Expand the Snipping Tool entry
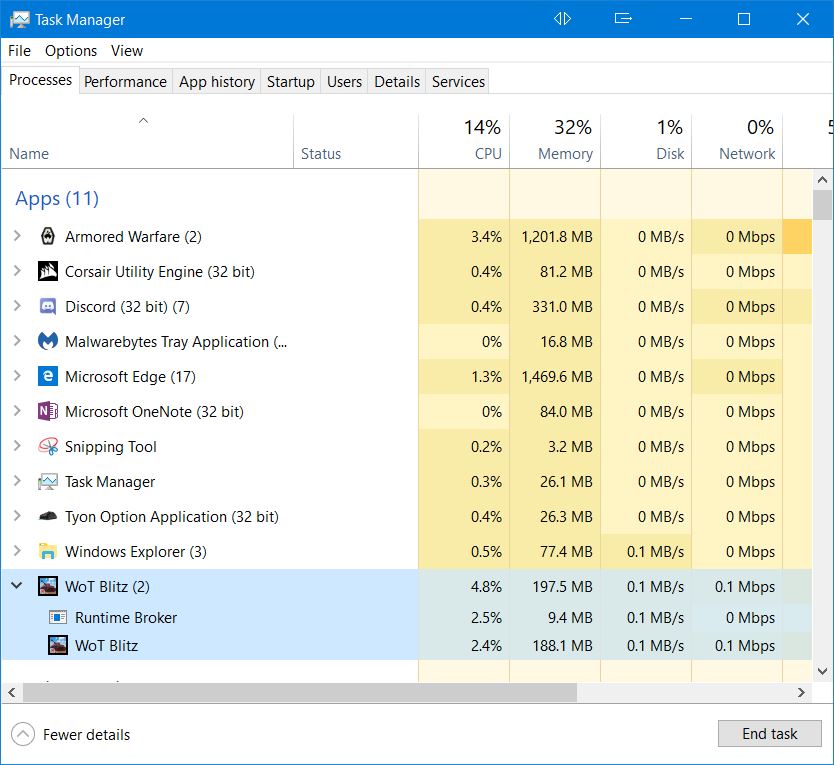Viewport: 834px width, 765px height. pos(17,446)
